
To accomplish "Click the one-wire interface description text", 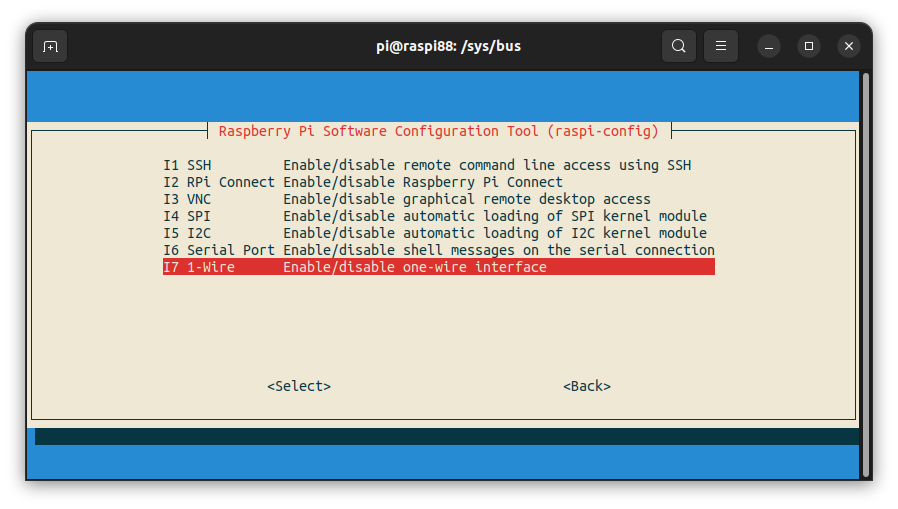I will 415,267.
